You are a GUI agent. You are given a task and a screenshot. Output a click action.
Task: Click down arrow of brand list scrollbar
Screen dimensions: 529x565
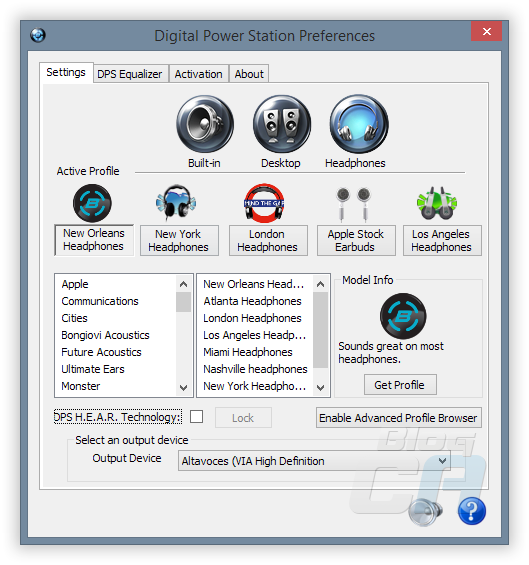(x=183, y=388)
